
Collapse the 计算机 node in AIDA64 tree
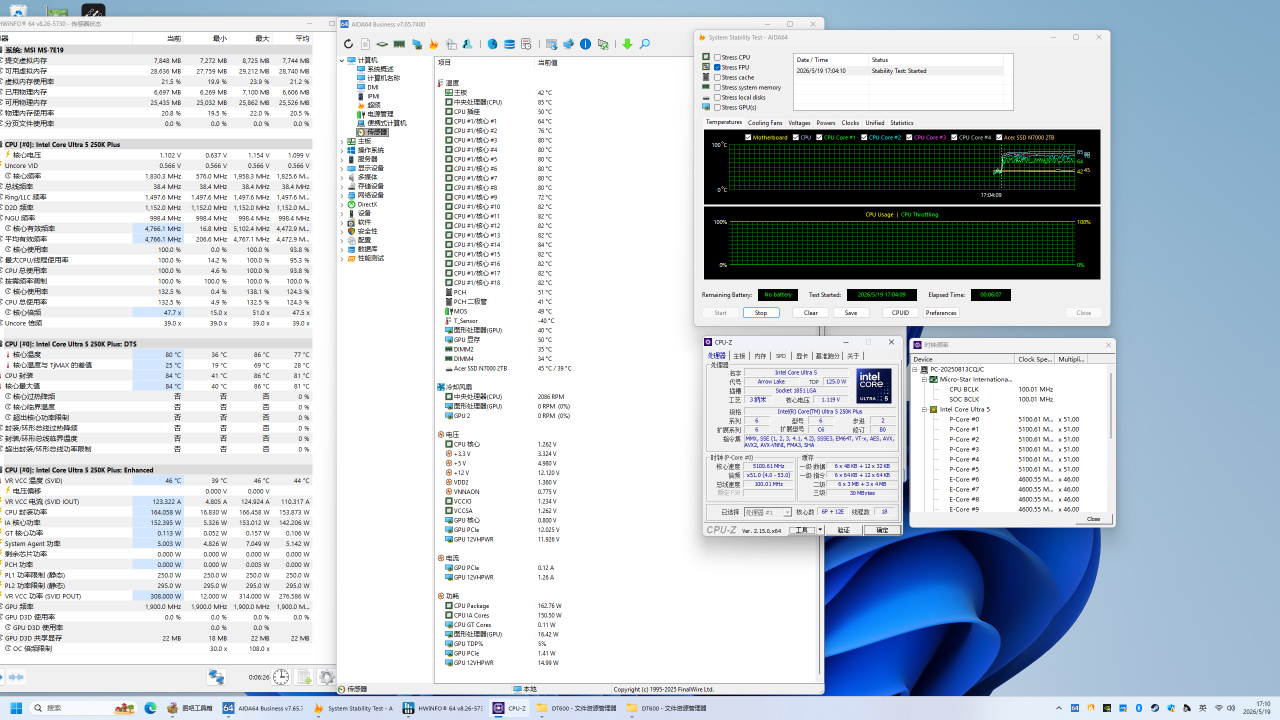342,60
